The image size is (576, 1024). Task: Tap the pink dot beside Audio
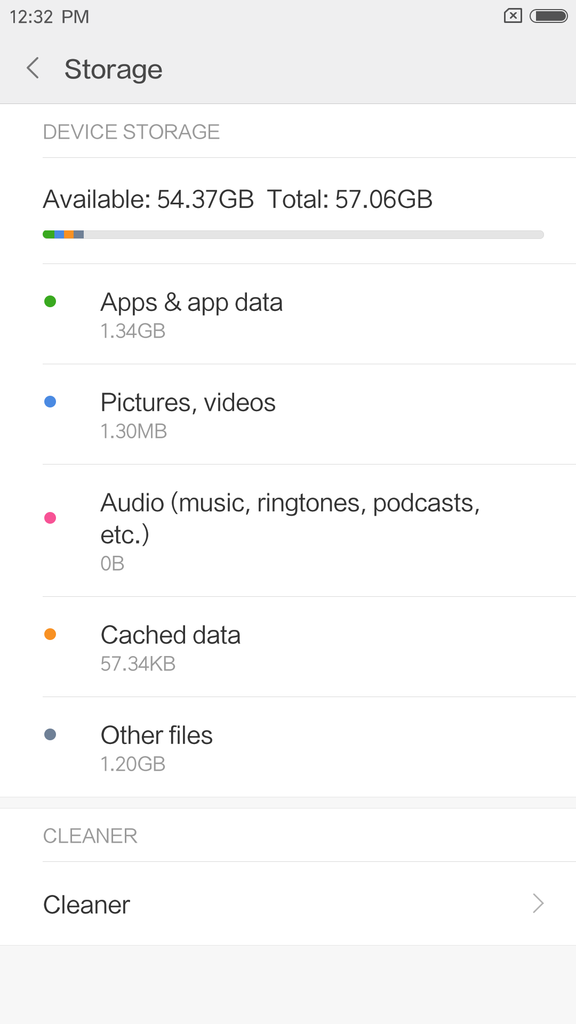pos(50,518)
